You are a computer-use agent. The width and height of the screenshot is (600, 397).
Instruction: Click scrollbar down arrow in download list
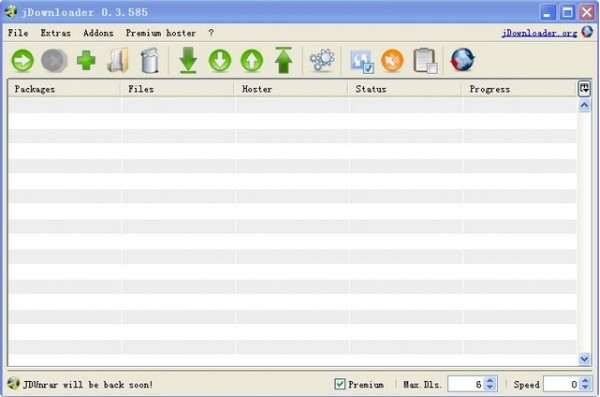[584, 359]
